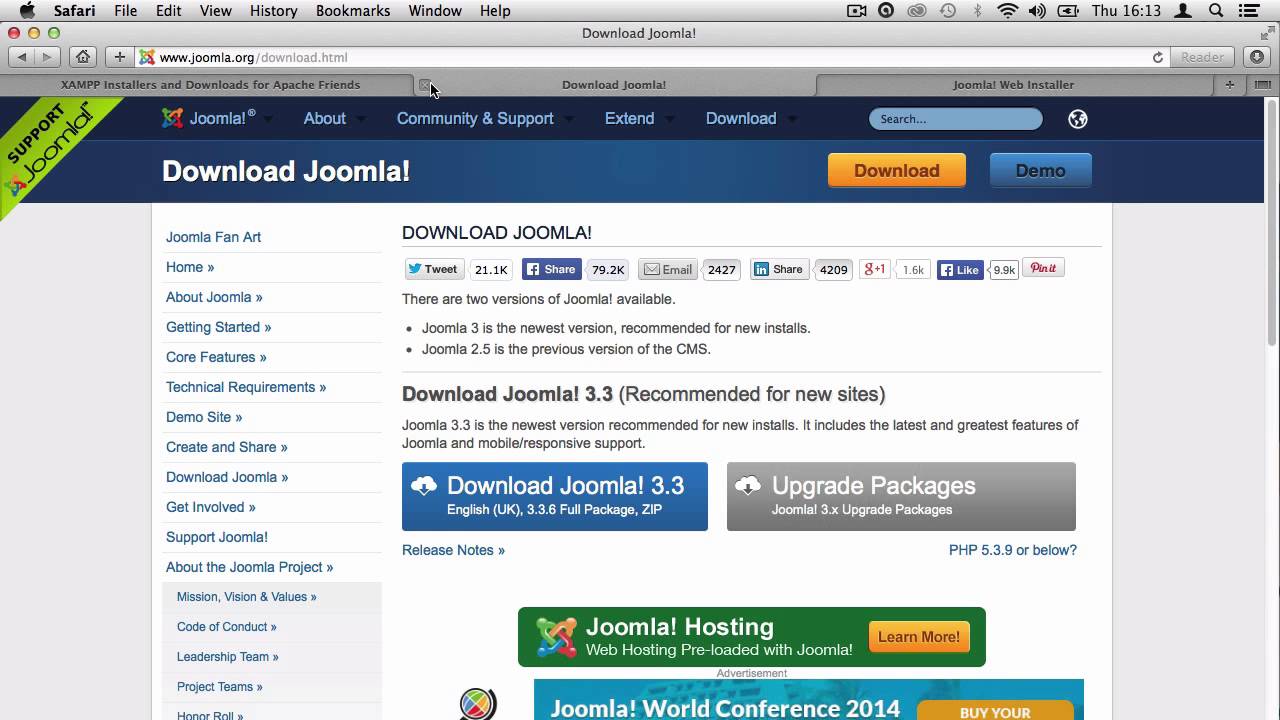This screenshot has width=1280, height=720.
Task: Open the globe language icon
Action: [x=1078, y=119]
